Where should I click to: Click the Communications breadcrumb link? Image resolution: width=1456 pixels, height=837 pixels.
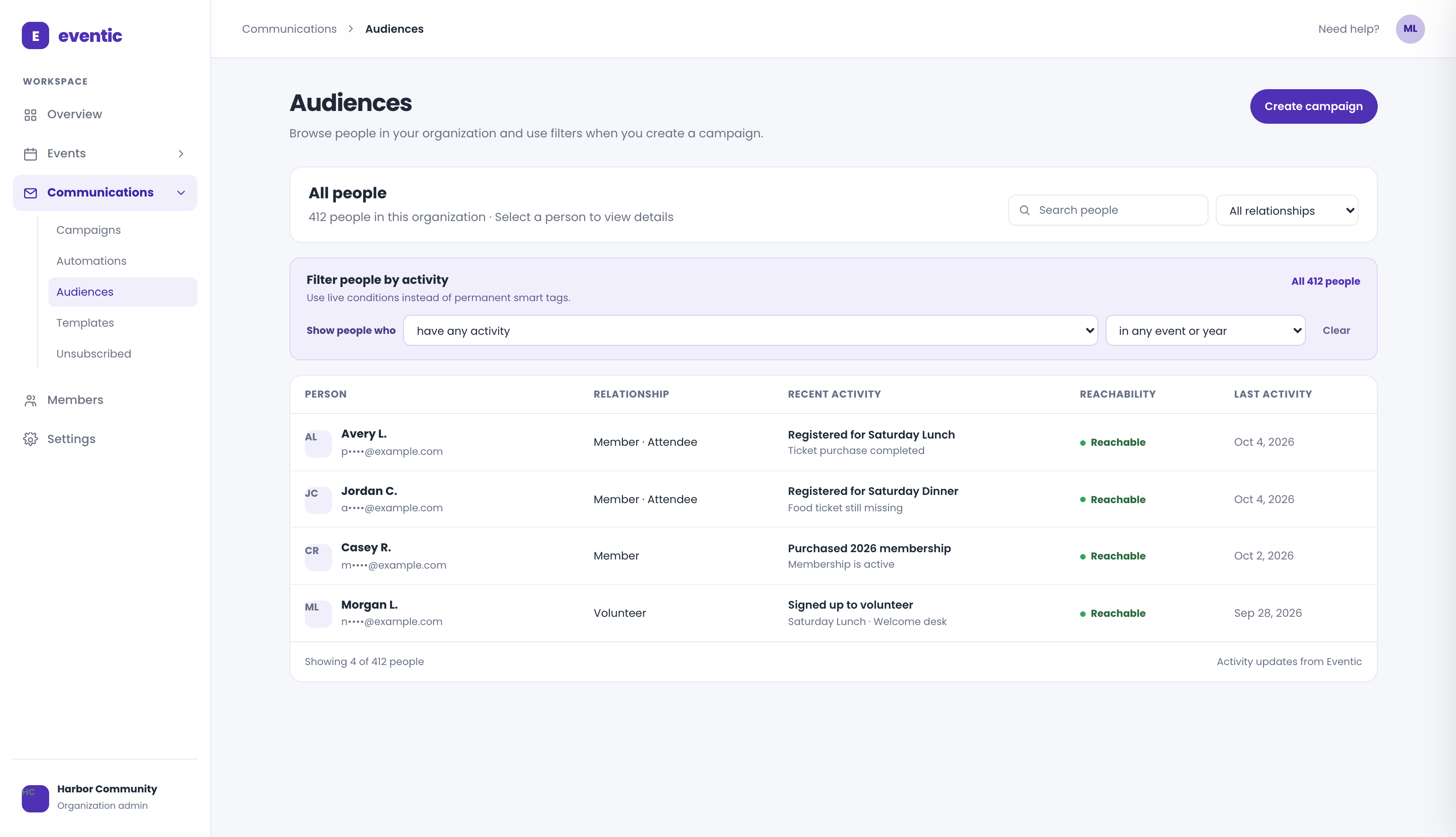(289, 29)
